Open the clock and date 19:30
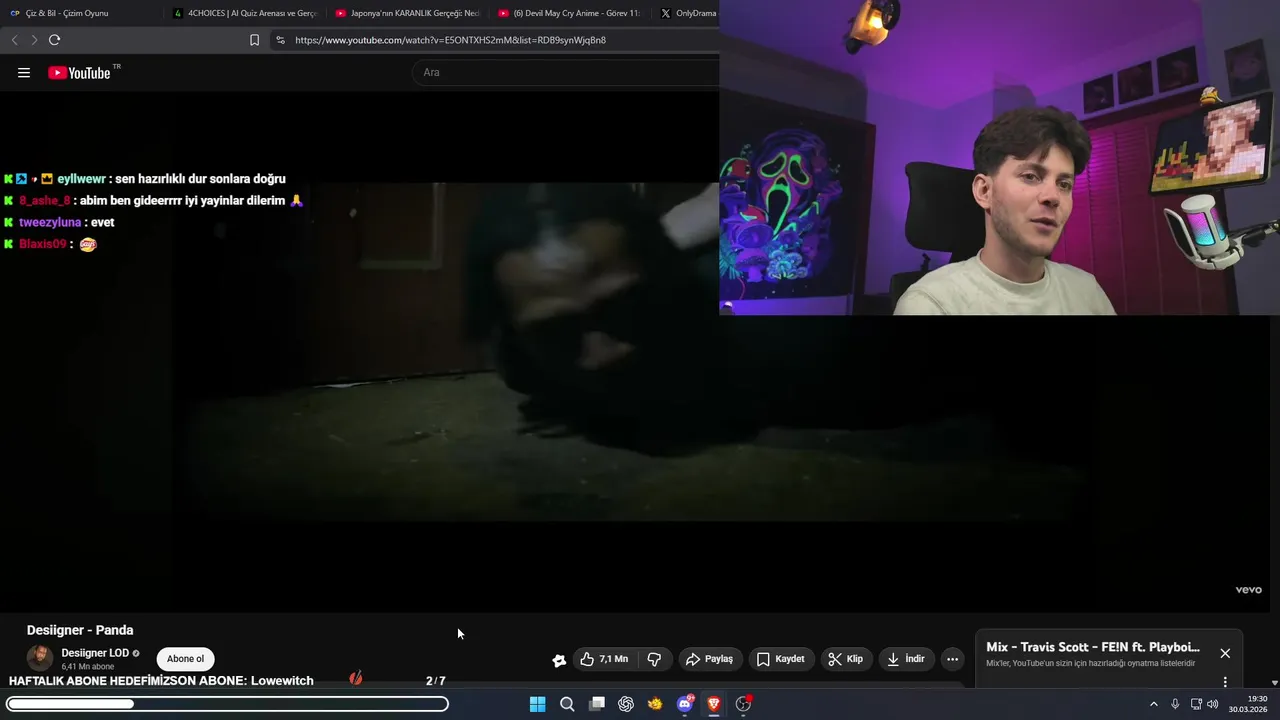The image size is (1280, 720). (1248, 704)
